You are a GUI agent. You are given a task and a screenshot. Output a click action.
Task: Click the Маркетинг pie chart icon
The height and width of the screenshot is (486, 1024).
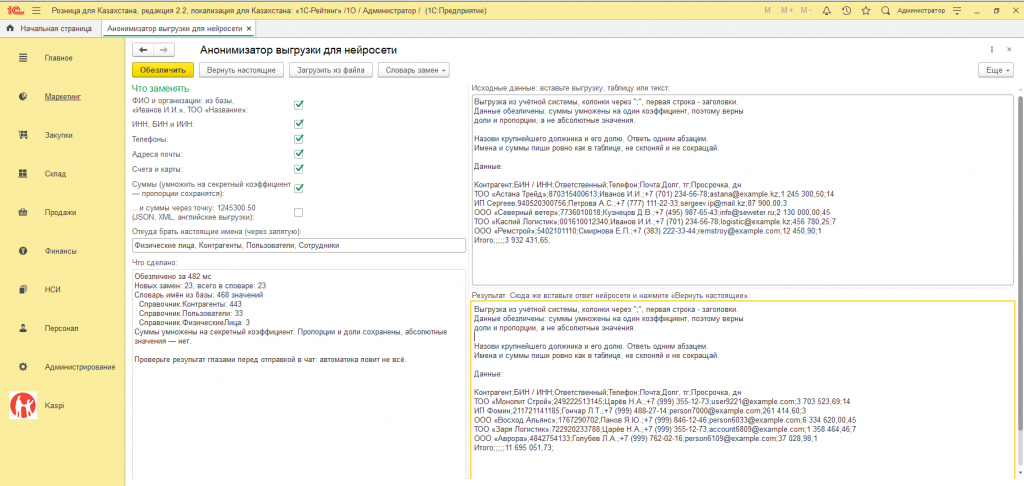click(23, 97)
